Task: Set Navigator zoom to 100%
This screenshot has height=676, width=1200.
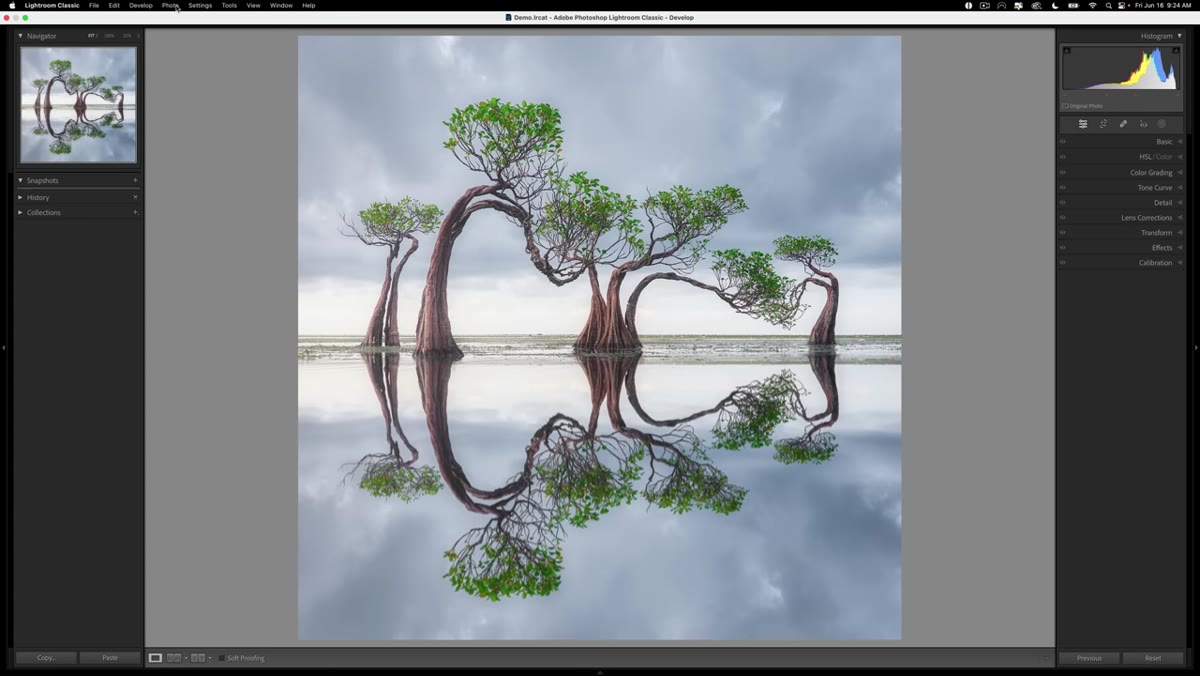Action: pos(109,36)
